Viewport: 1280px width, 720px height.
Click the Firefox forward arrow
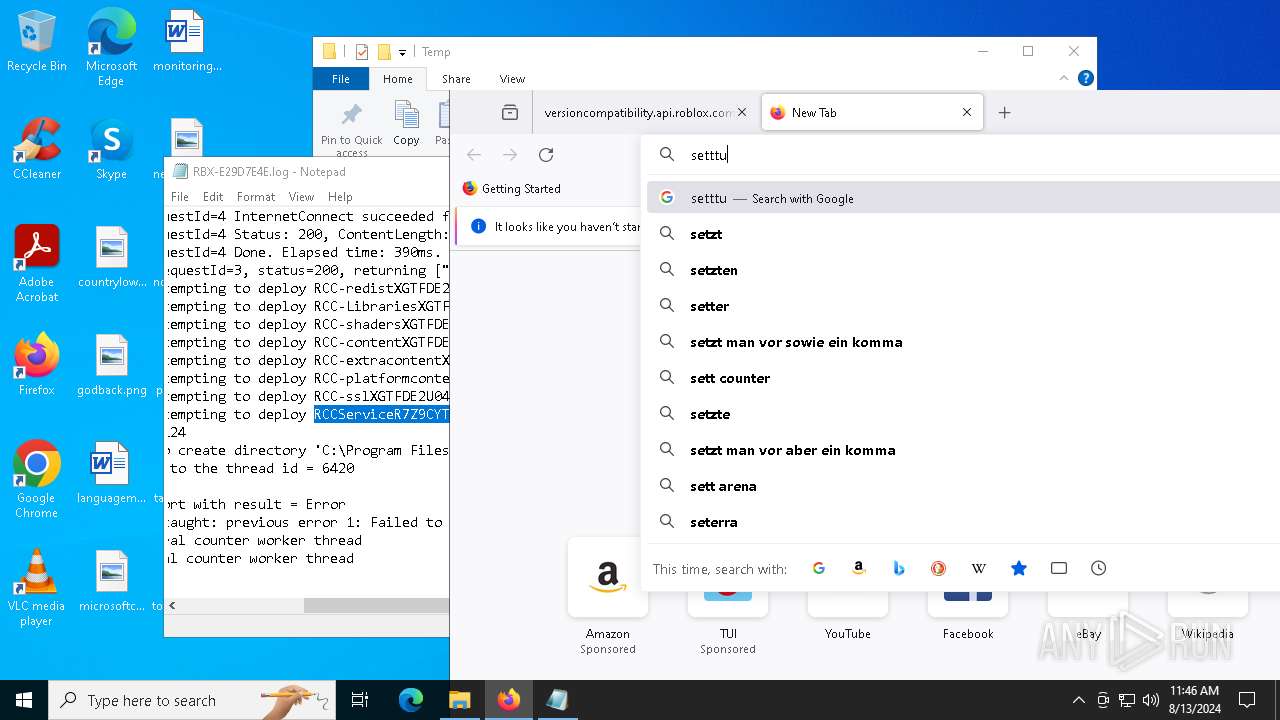510,155
